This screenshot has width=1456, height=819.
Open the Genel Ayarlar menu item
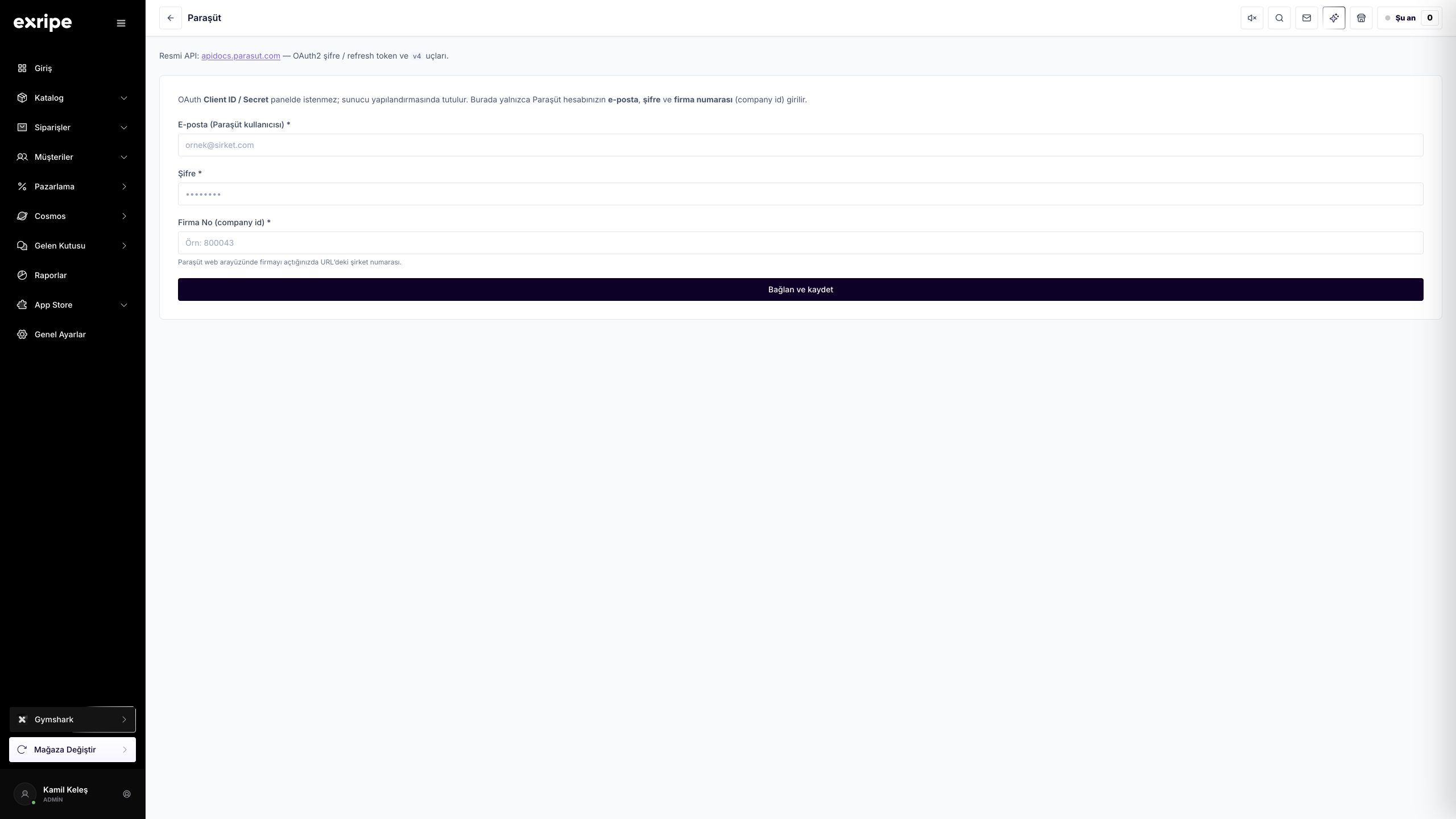pyautogui.click(x=72, y=334)
